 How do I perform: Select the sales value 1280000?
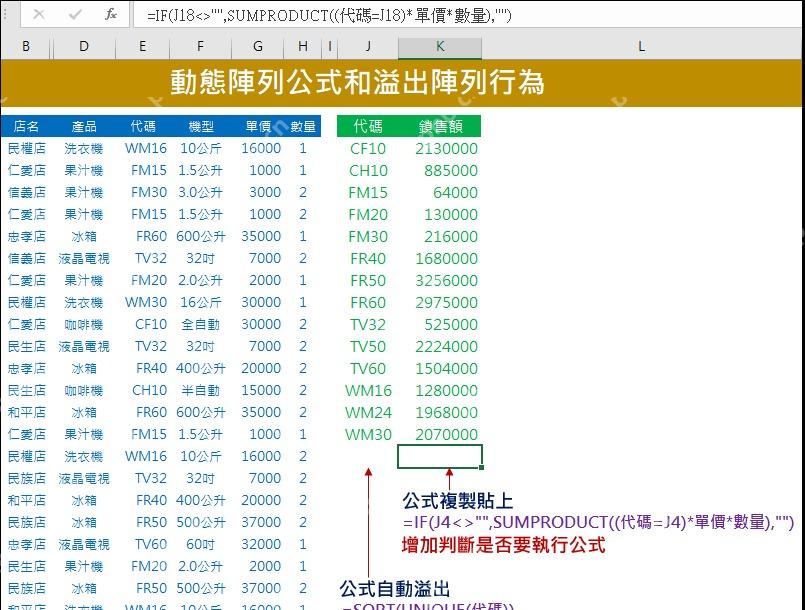point(446,391)
